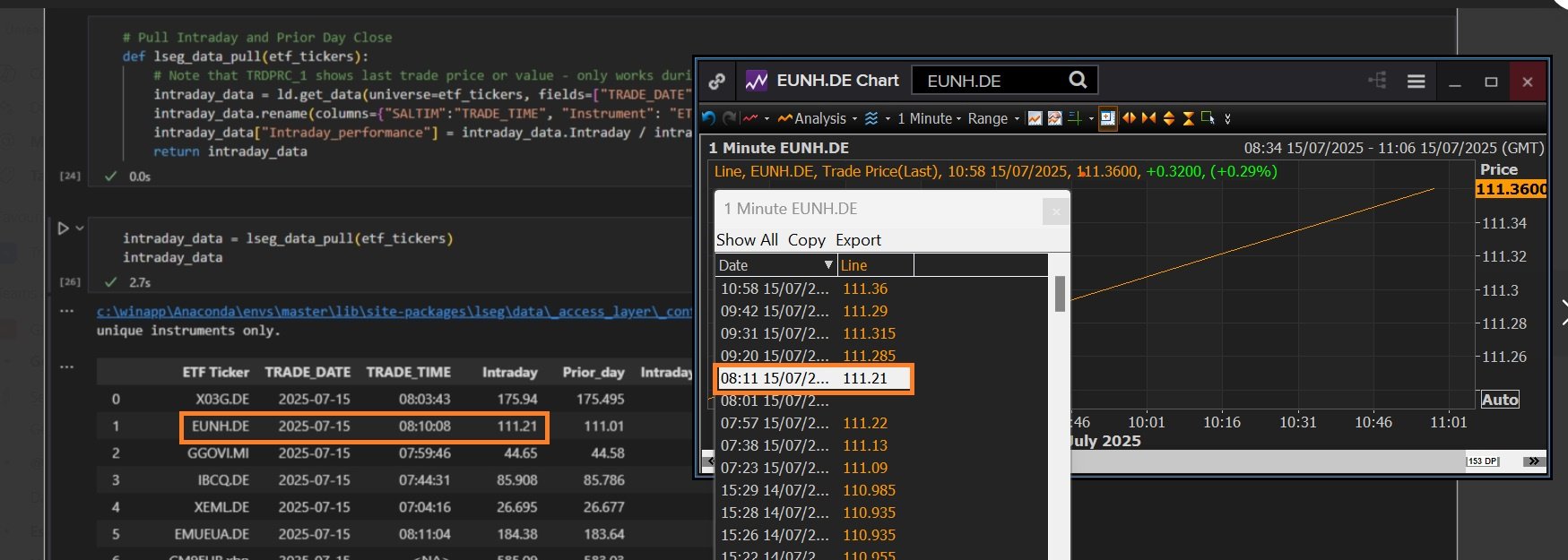Toggle the Auto scale button on price axis

[x=1500, y=400]
